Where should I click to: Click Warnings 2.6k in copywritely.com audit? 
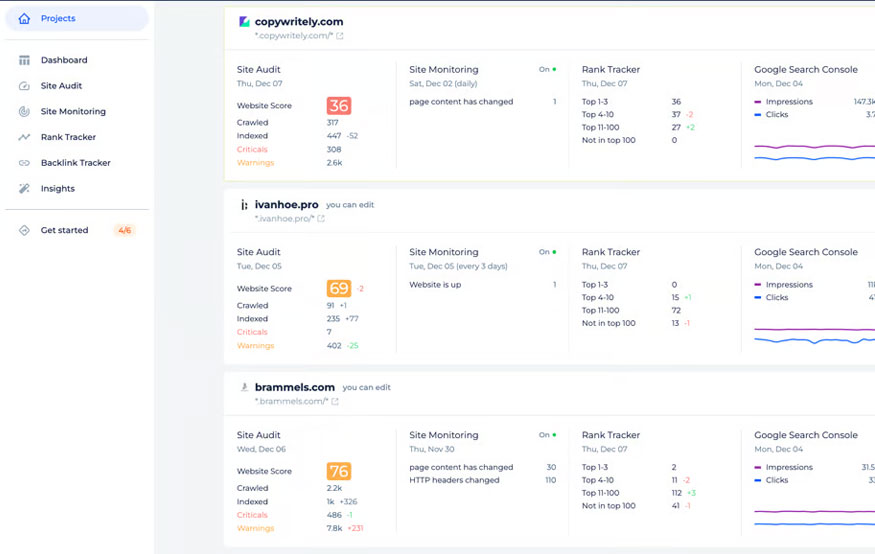tap(290, 163)
